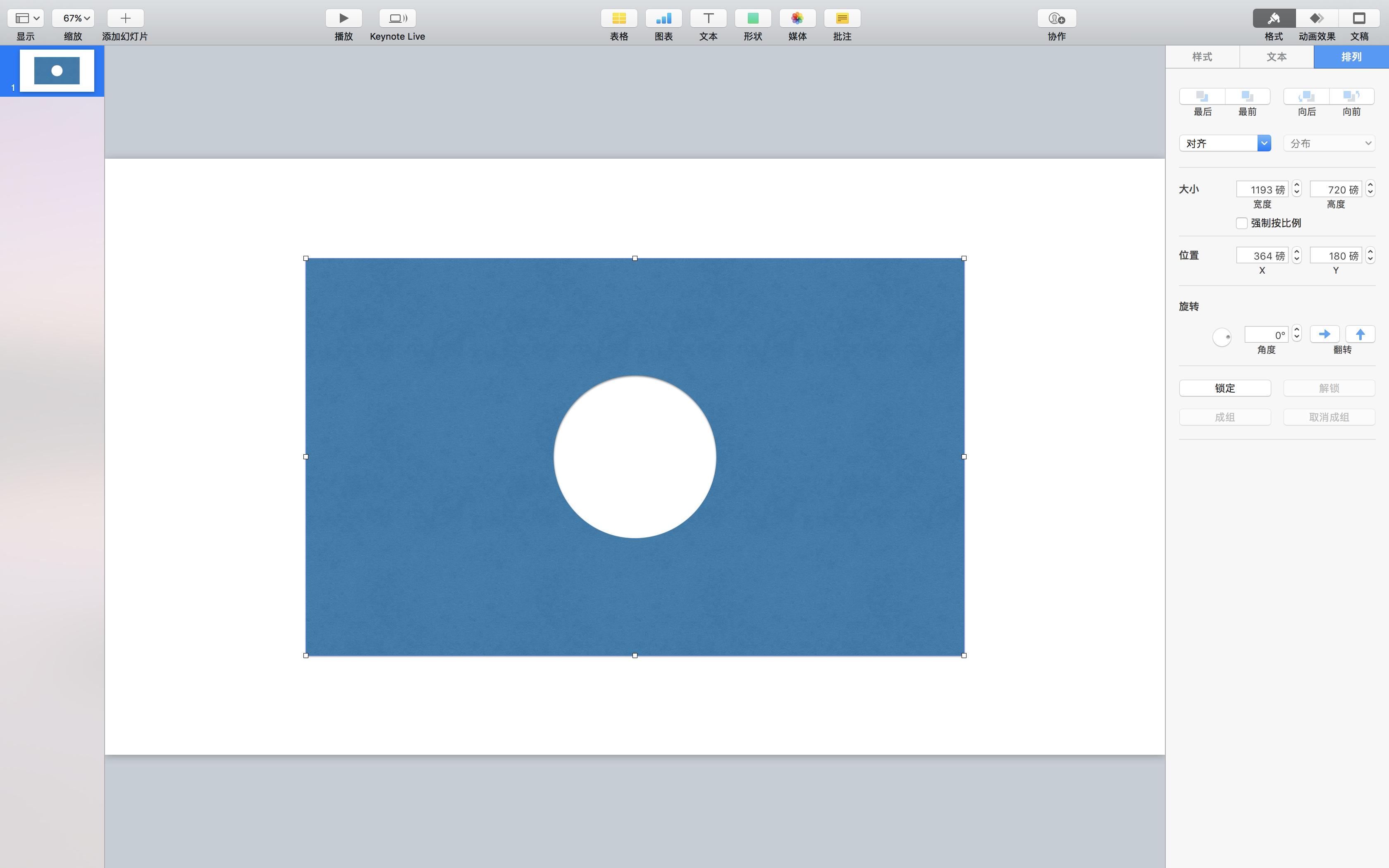Click the Lock button
Viewport: 1389px width, 868px height.
click(x=1225, y=388)
